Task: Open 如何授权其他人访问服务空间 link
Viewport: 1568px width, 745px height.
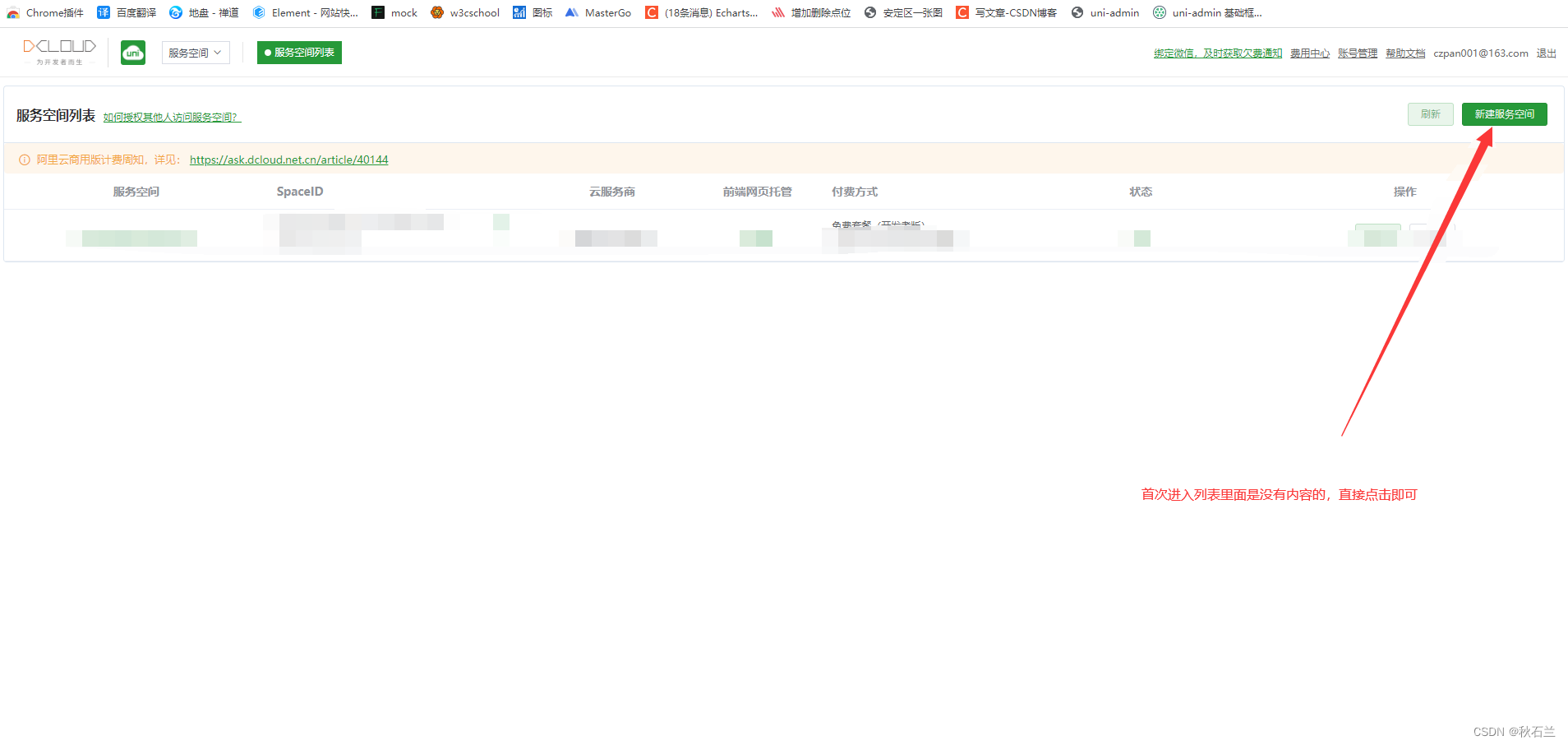Action: 172,118
